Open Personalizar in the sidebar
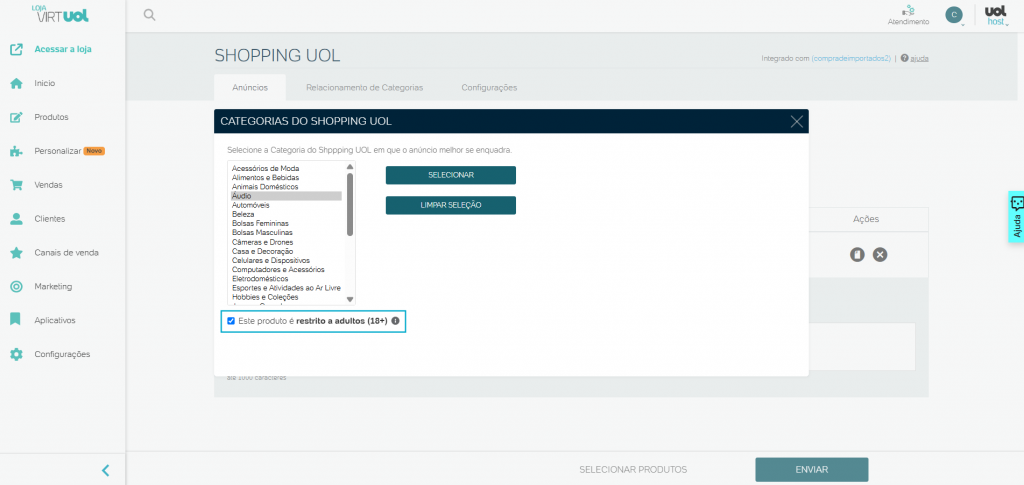 click(58, 151)
